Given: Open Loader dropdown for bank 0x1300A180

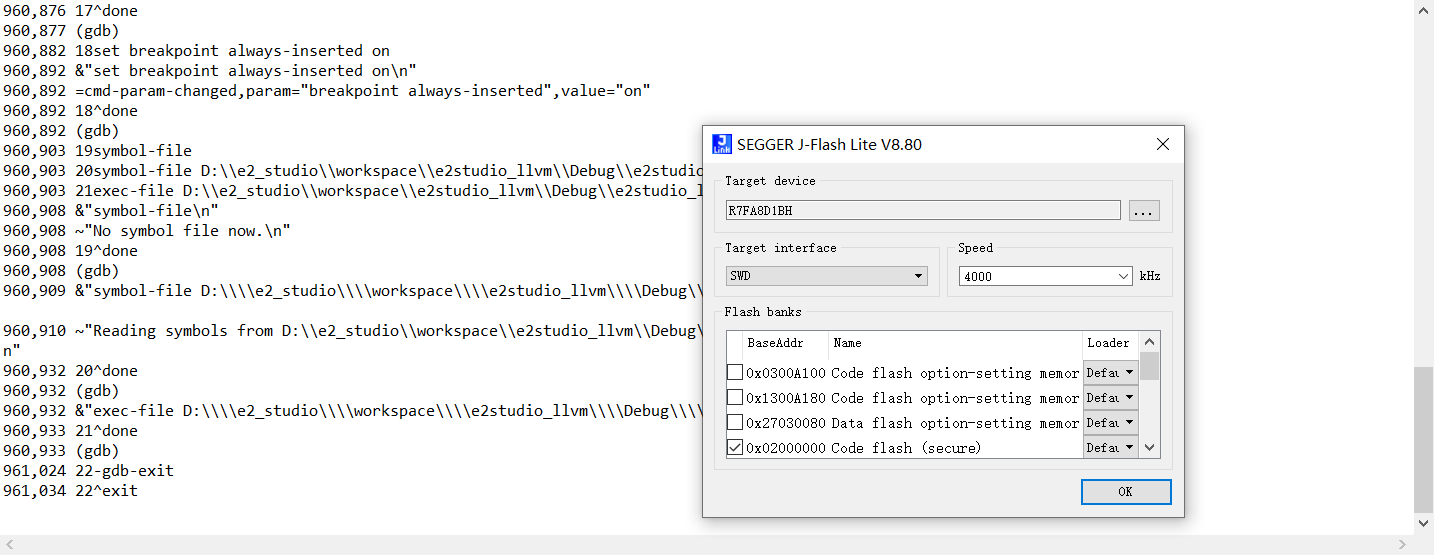Looking at the screenshot, I should point(1111,397).
